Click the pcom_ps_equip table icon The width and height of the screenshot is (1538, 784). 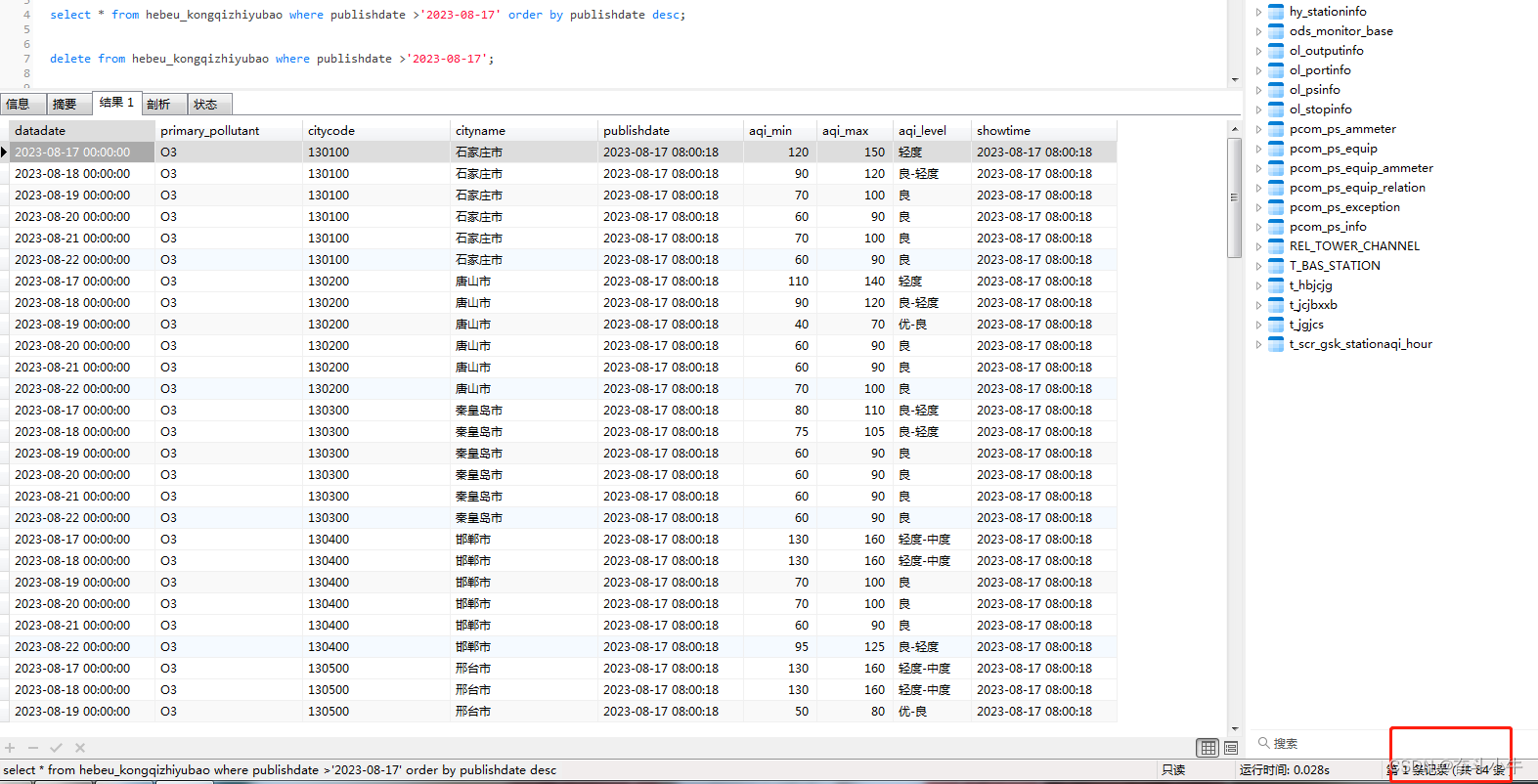(x=1276, y=149)
